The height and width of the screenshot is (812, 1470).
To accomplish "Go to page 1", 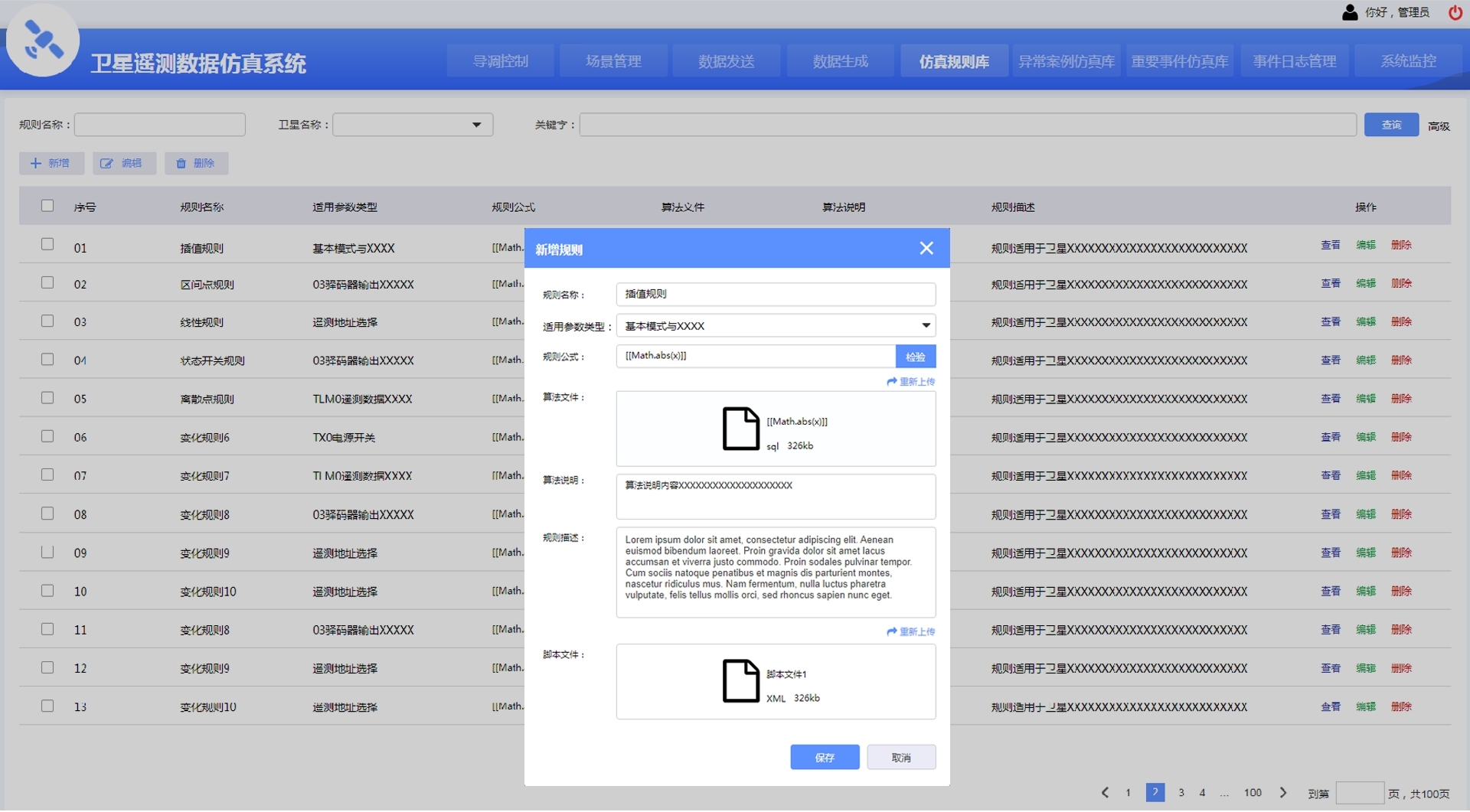I will click(x=1128, y=794).
